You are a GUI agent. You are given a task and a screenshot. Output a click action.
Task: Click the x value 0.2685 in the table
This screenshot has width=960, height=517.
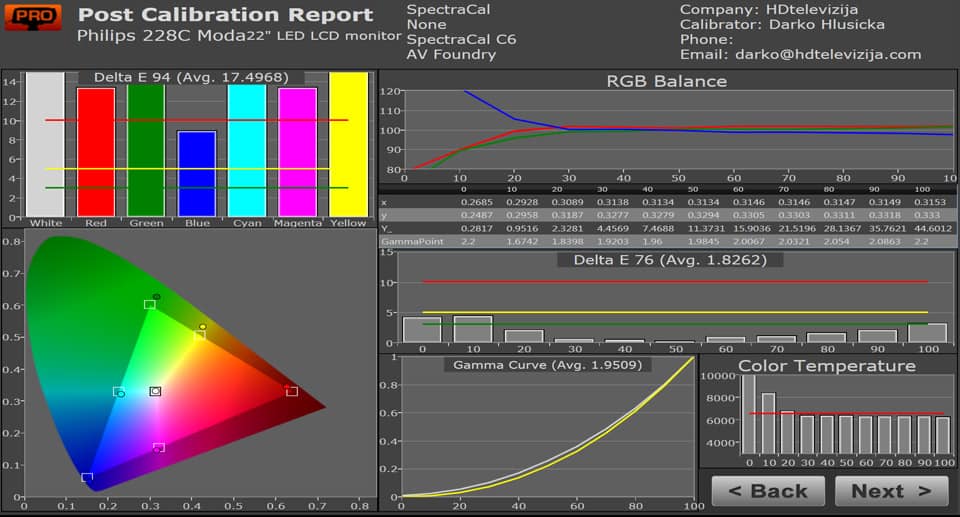tap(476, 202)
